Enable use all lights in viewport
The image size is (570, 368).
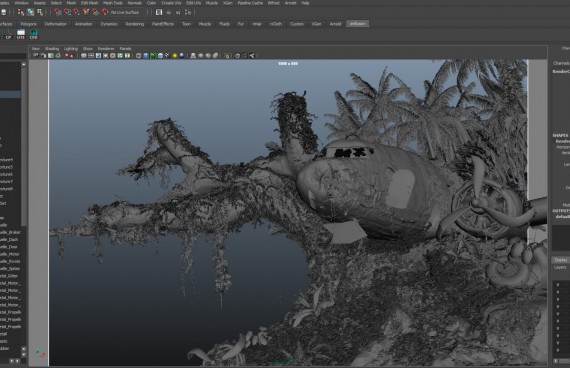click(174, 56)
